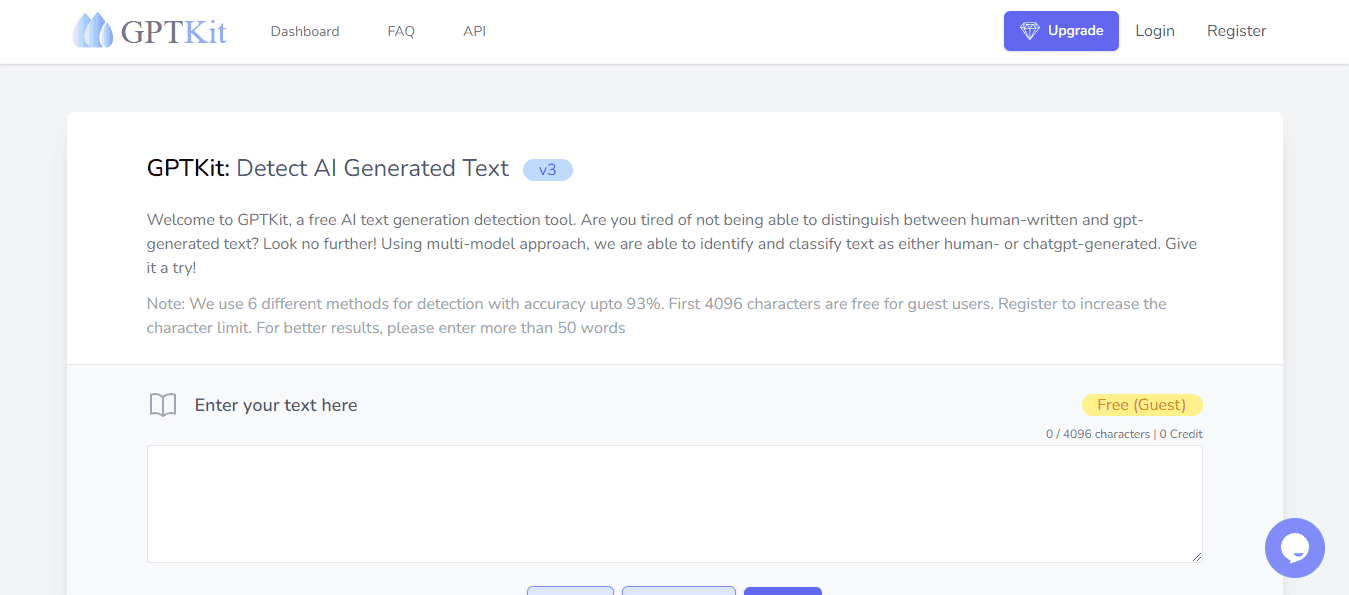Click the GPTKit wordmark in the header
The width and height of the screenshot is (1349, 595).
(174, 32)
